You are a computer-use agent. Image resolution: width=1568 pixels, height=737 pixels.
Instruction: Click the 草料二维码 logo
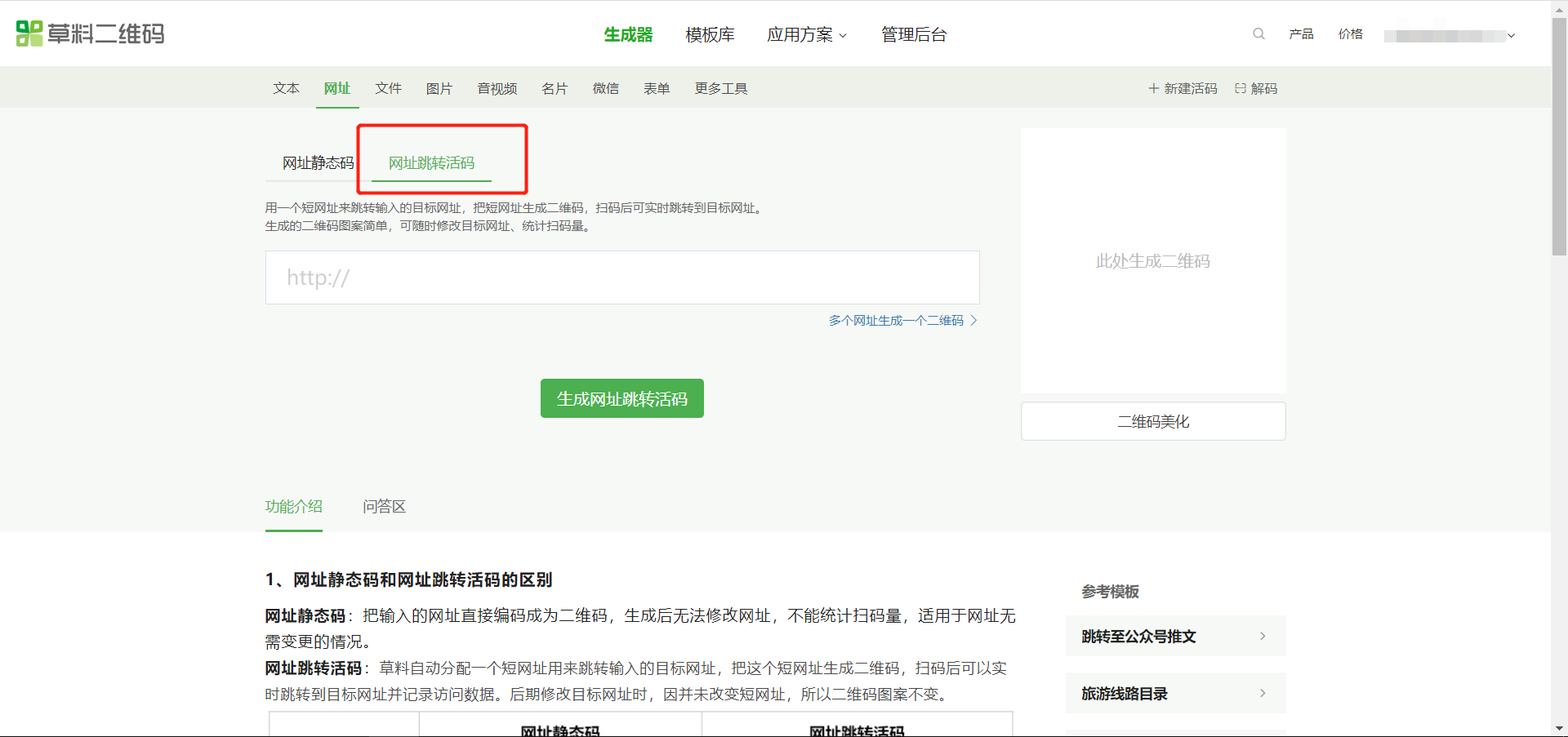tap(91, 33)
